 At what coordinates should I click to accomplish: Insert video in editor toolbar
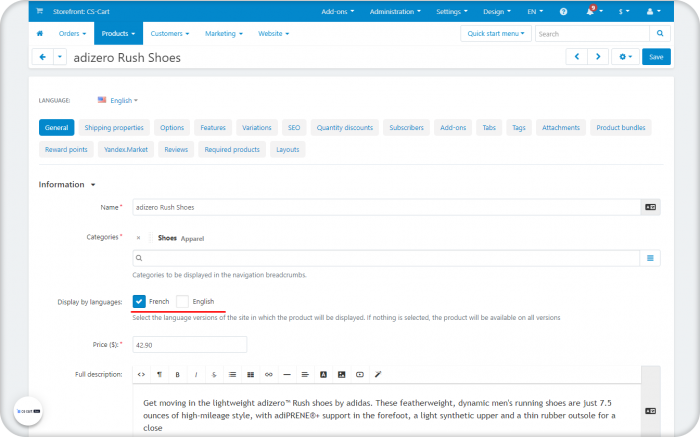359,375
